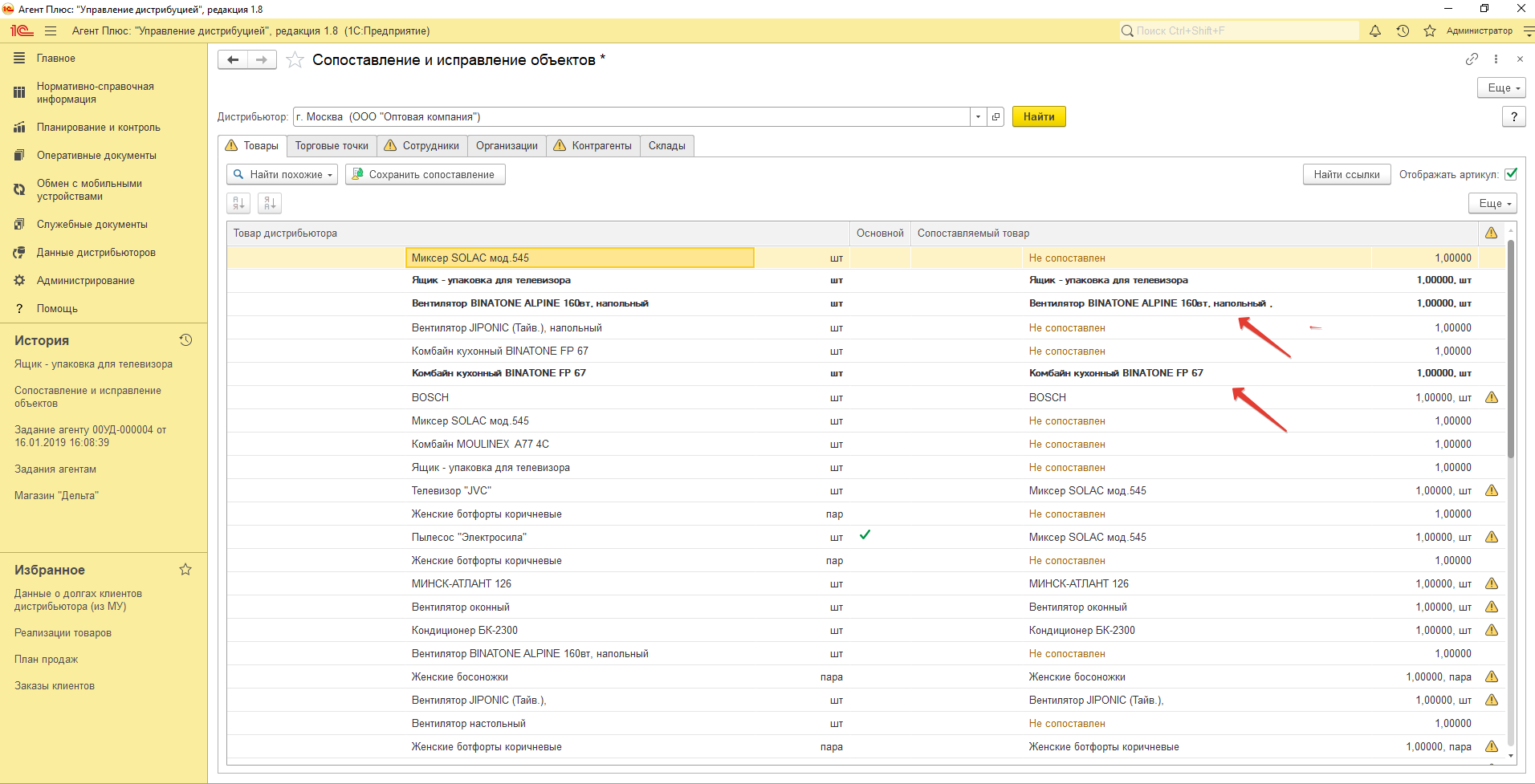Click warning icon in МИНСК-АТЛАНТ 126 row
1535x784 pixels.
point(1492,583)
